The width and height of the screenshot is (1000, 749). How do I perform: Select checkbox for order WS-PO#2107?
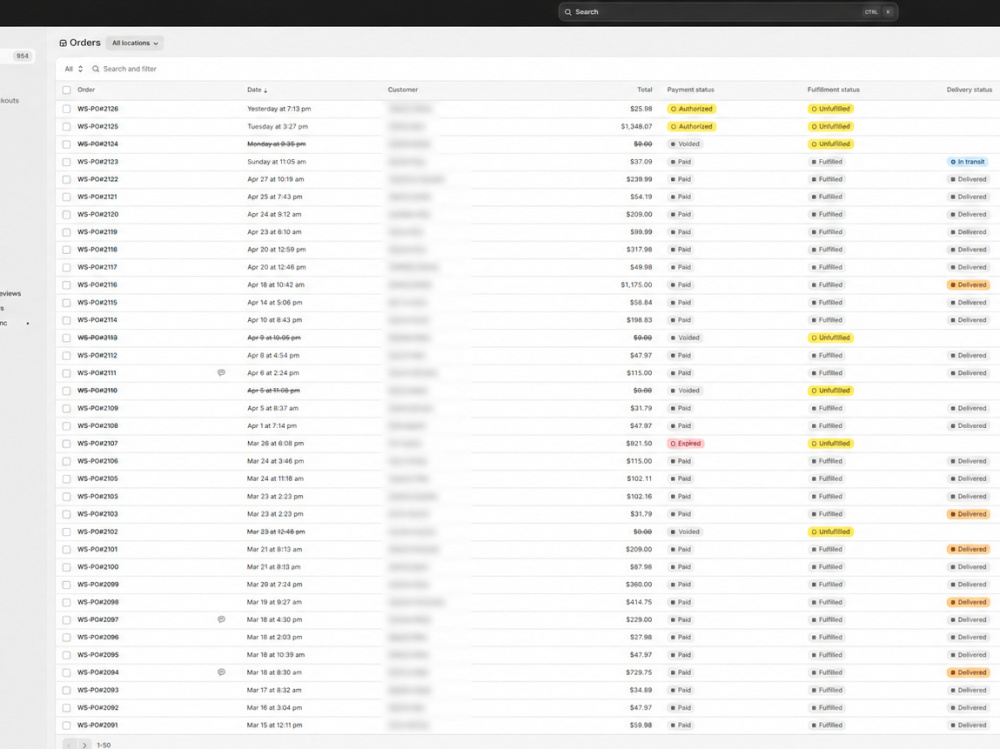click(66, 443)
